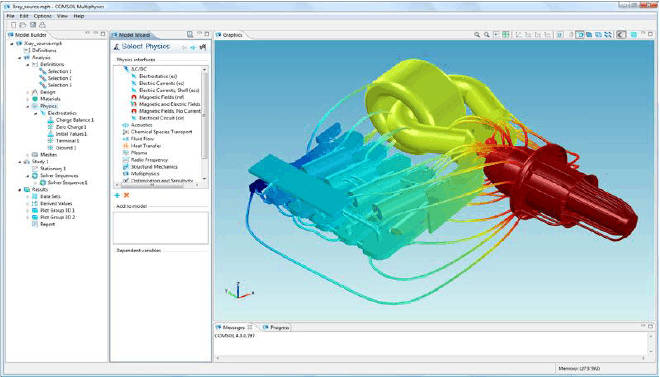Click the New file icon in main toolbar
Image resolution: width=660 pixels, height=377 pixels.
(x=13, y=25)
